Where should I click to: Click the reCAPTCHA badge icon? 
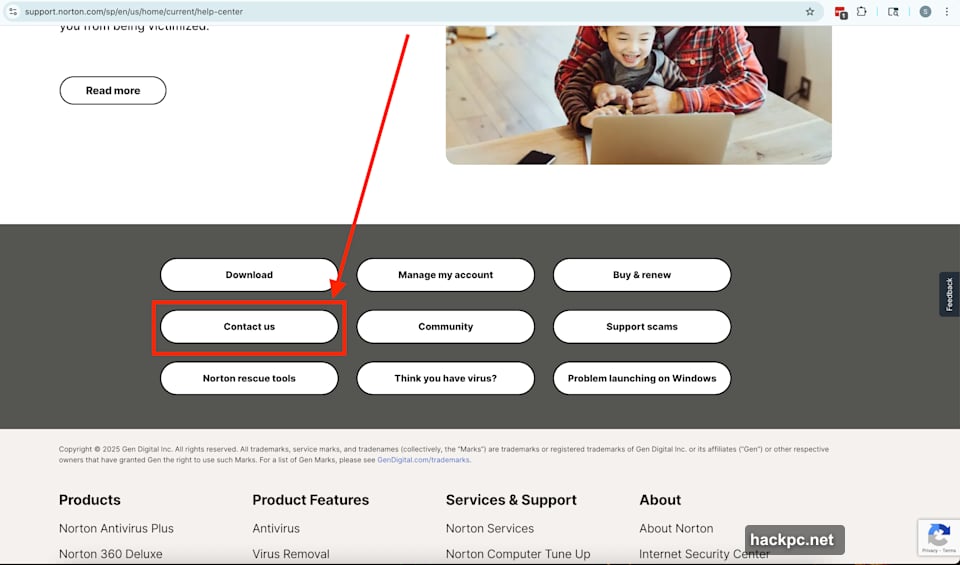coord(939,537)
